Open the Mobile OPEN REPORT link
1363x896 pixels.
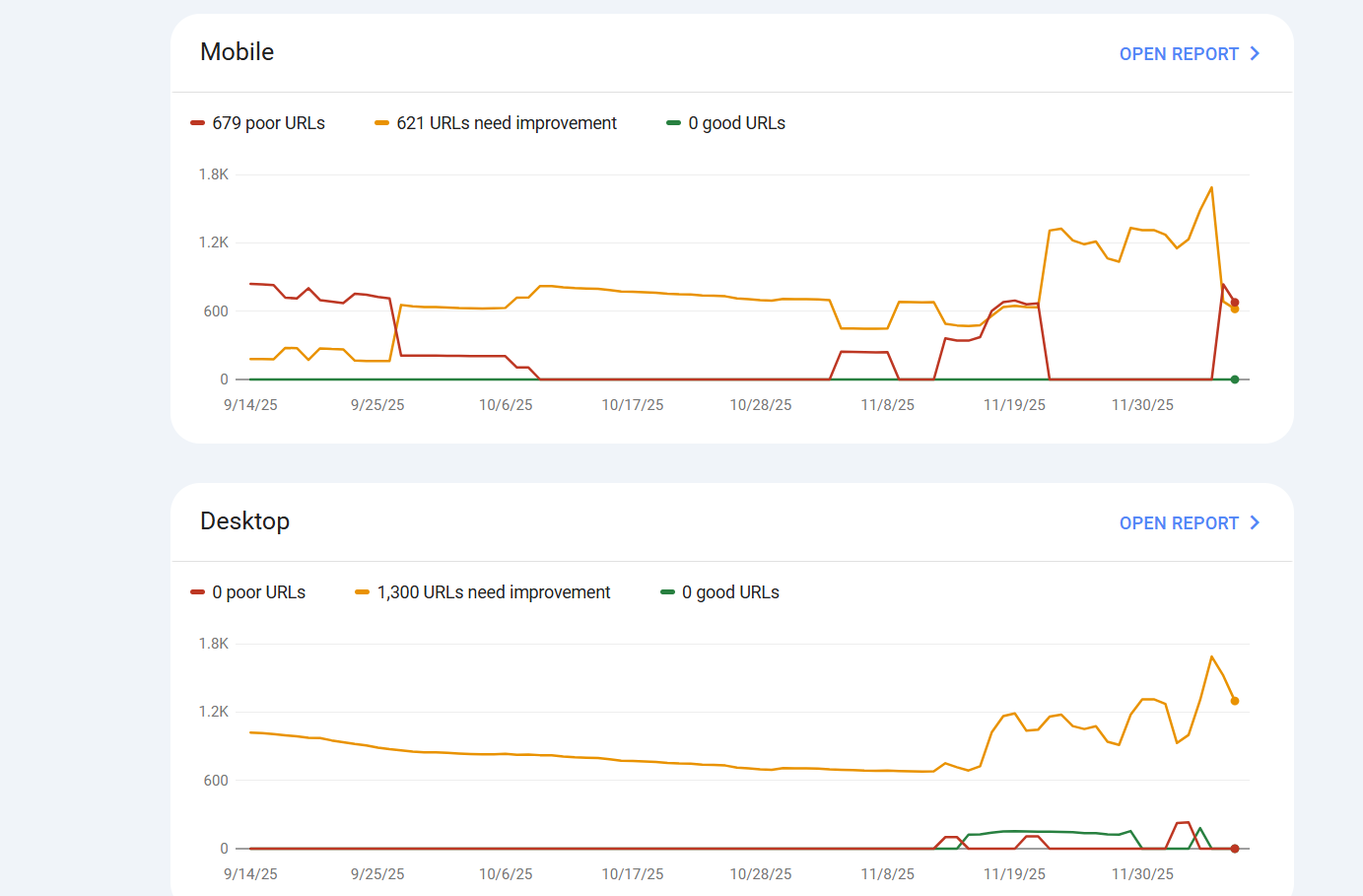[x=1178, y=53]
